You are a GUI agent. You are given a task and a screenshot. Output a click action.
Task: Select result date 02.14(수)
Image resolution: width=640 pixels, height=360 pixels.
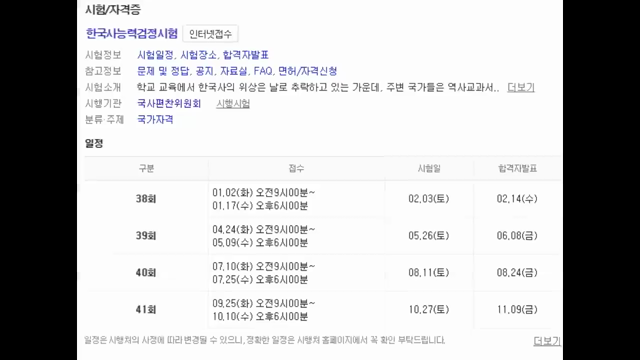point(517,199)
